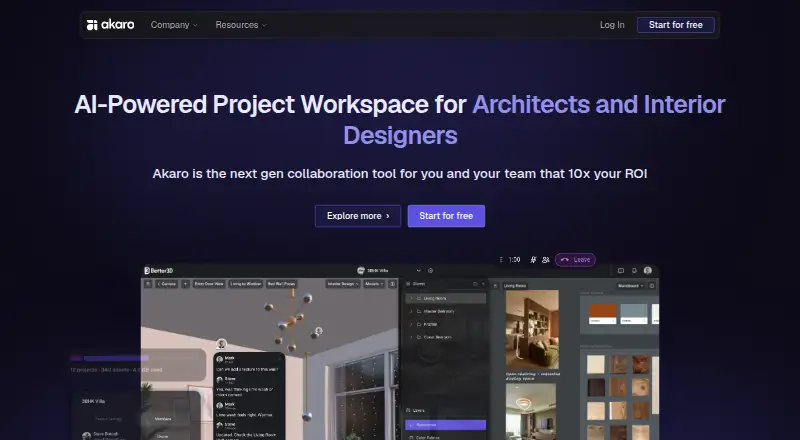Click the Better3D logo in the app preview
The image size is (800, 440).
159,271
